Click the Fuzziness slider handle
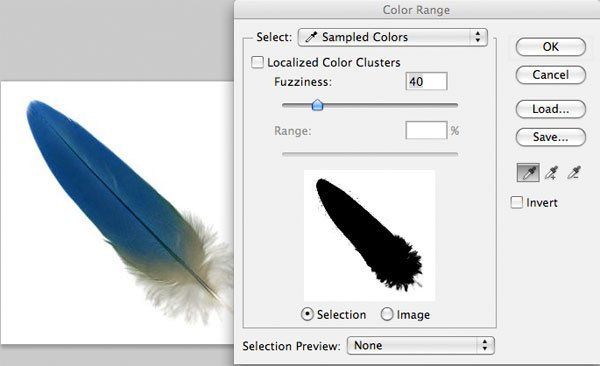The width and height of the screenshot is (600, 366). pos(317,105)
